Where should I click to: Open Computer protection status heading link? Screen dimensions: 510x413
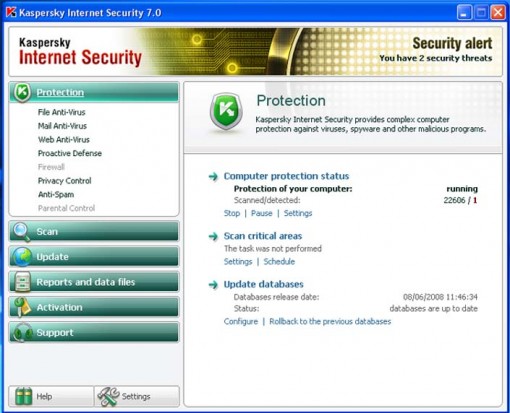pyautogui.click(x=286, y=176)
